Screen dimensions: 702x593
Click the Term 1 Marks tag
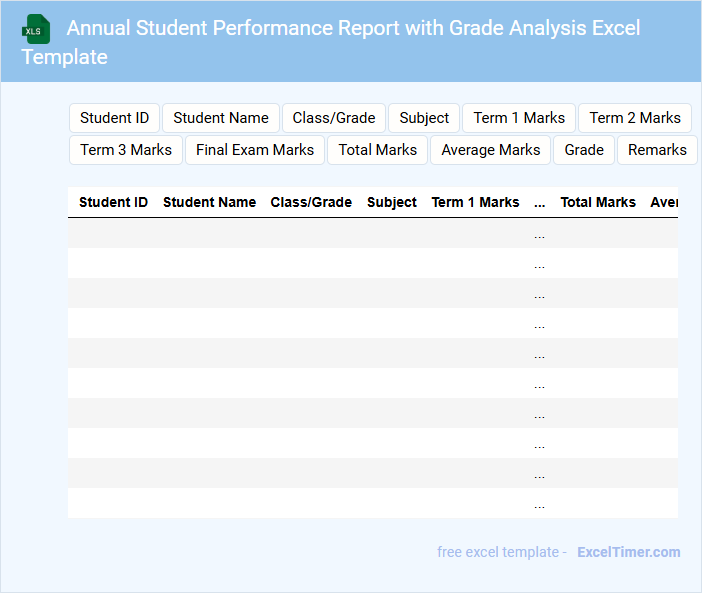click(x=519, y=118)
